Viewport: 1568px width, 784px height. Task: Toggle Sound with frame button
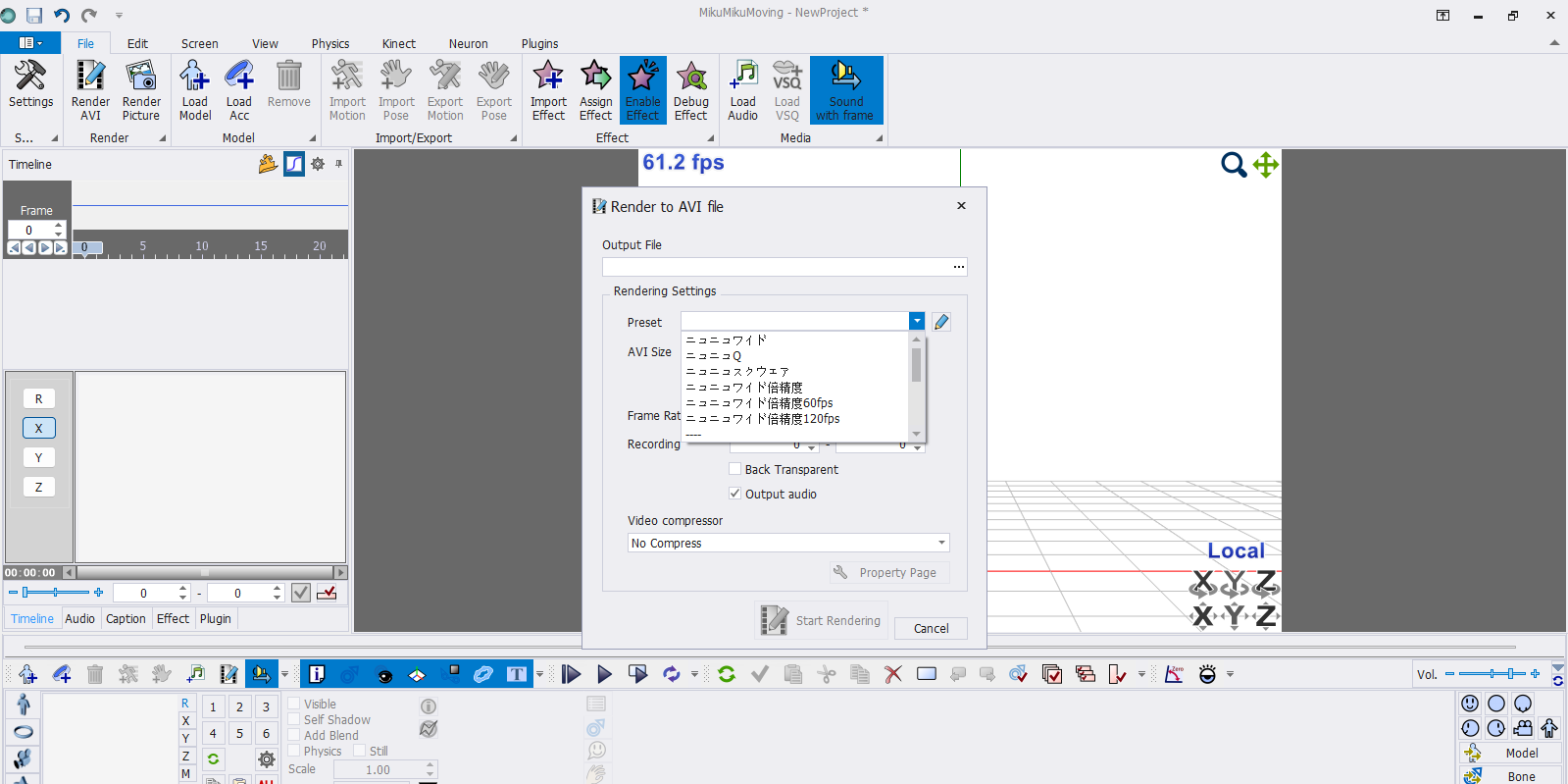[845, 89]
